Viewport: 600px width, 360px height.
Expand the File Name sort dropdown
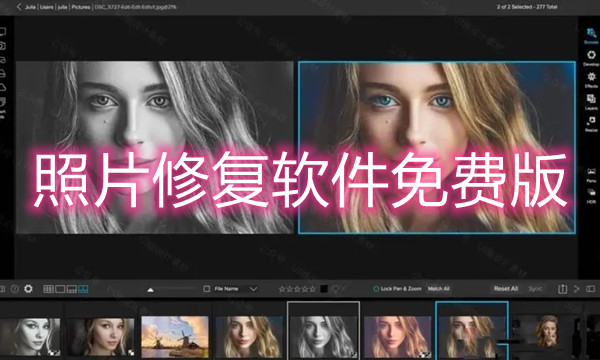253,289
